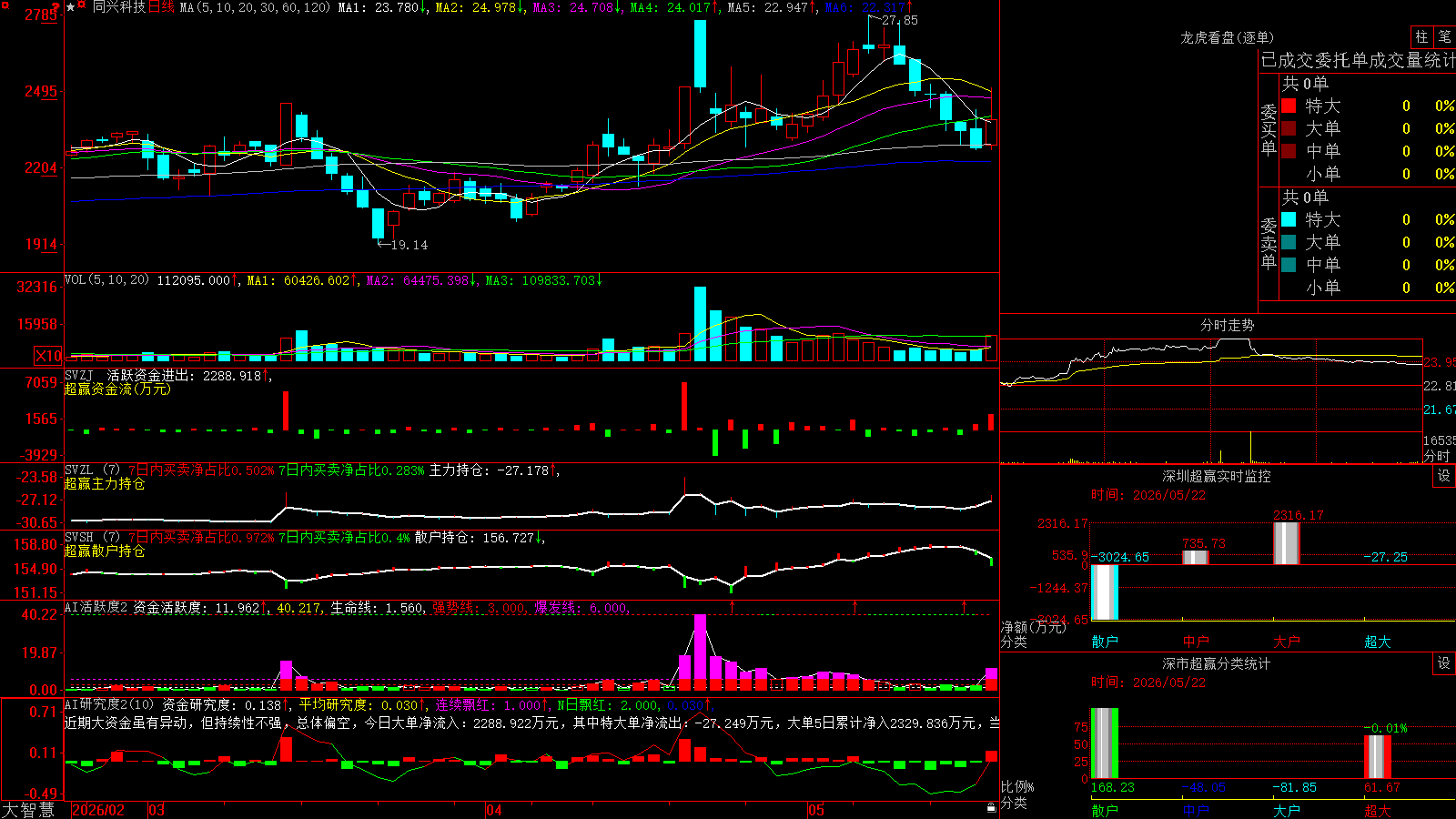The image size is (1456, 819).
Task: Click the 04 month marker on the axis
Action: [x=494, y=810]
